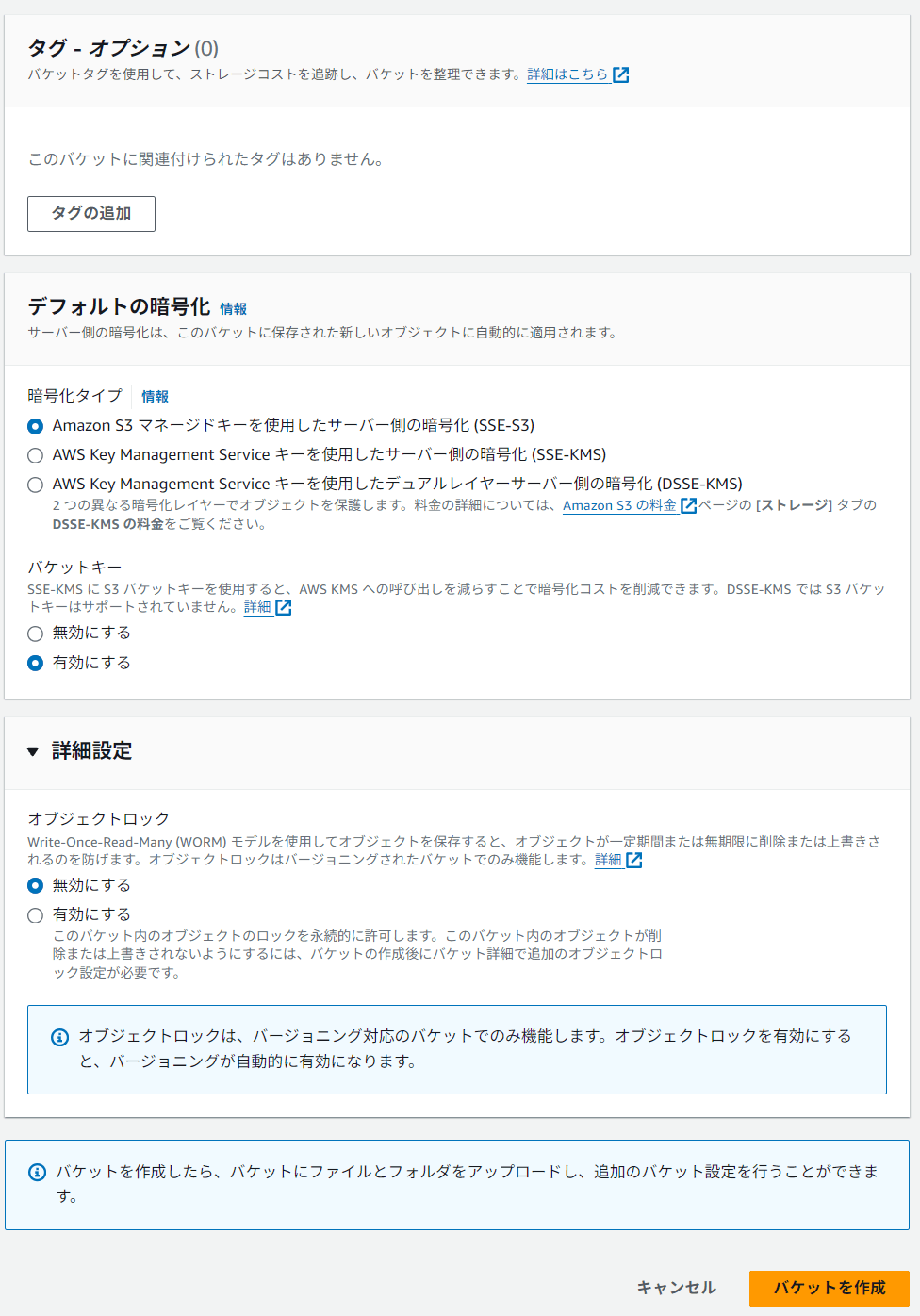920x1316 pixels.
Task: Open the tags 詳細はこちら link
Action: pos(567,74)
